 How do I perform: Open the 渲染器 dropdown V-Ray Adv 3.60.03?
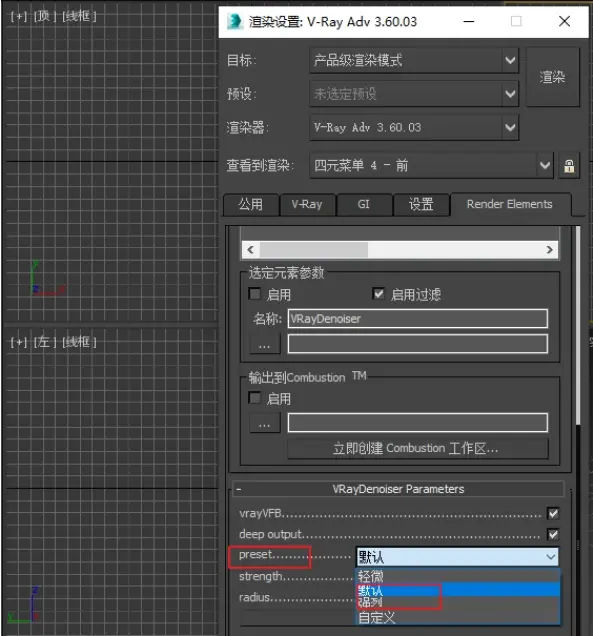click(x=414, y=127)
